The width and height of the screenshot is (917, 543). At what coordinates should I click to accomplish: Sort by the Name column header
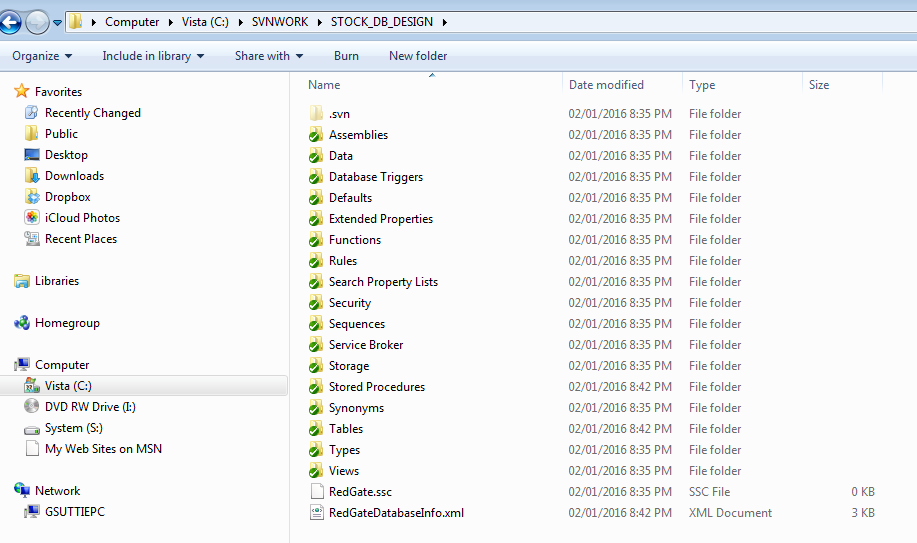(x=324, y=85)
